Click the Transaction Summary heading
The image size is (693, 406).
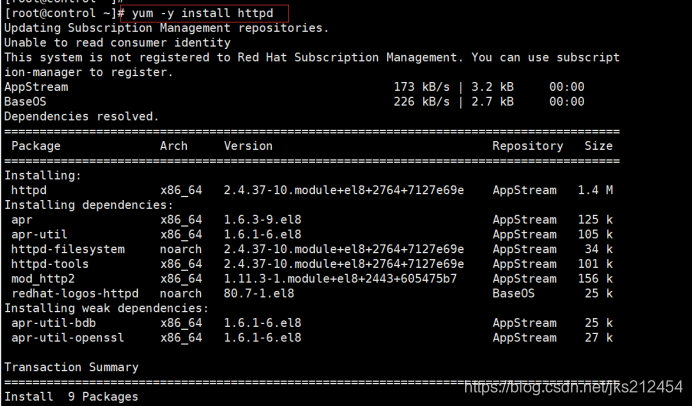point(73,367)
